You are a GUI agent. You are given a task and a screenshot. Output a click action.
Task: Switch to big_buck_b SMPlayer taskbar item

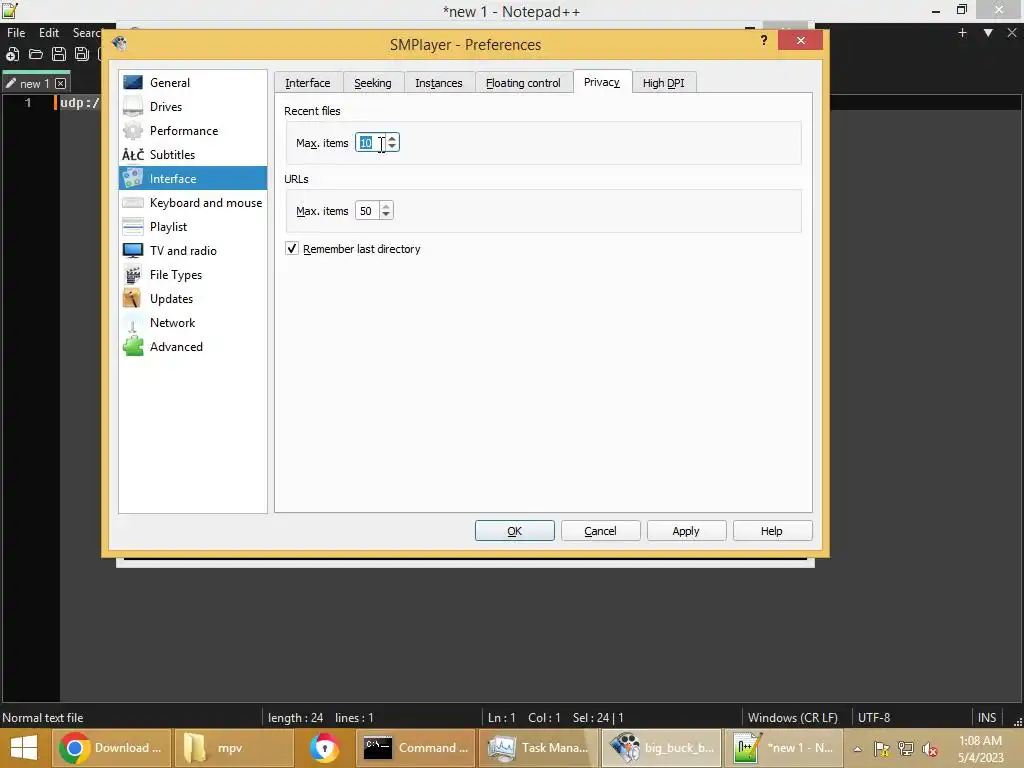coord(662,748)
